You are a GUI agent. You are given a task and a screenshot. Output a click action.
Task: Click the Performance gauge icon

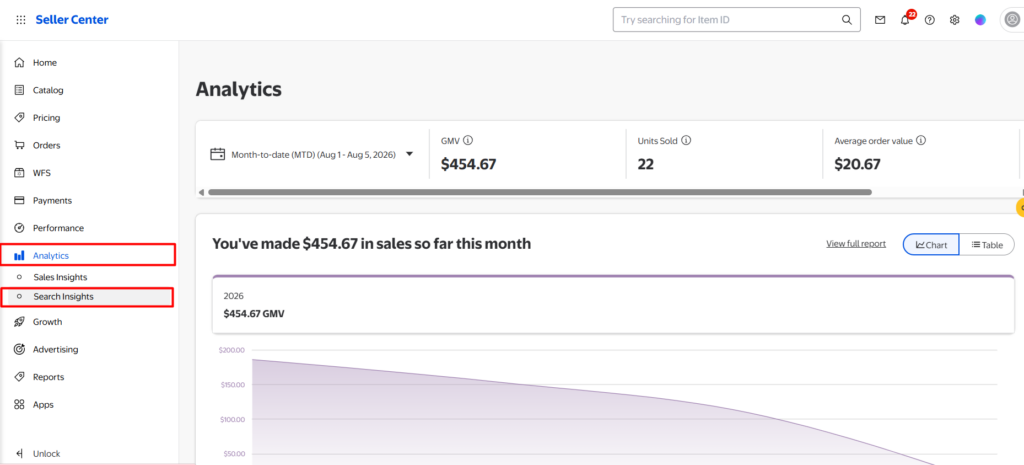20,228
